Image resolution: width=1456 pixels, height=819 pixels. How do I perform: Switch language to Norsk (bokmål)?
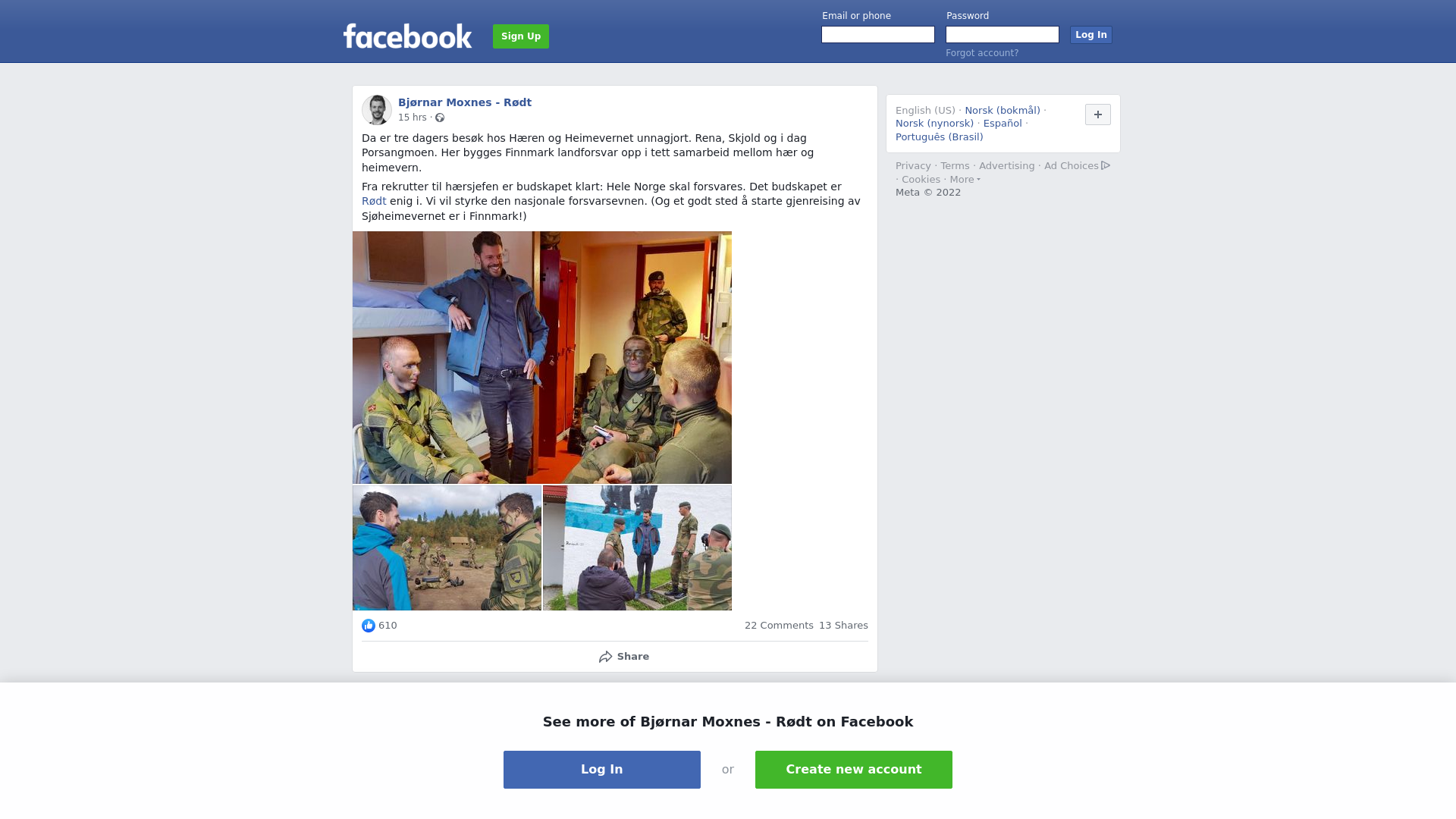(1003, 111)
